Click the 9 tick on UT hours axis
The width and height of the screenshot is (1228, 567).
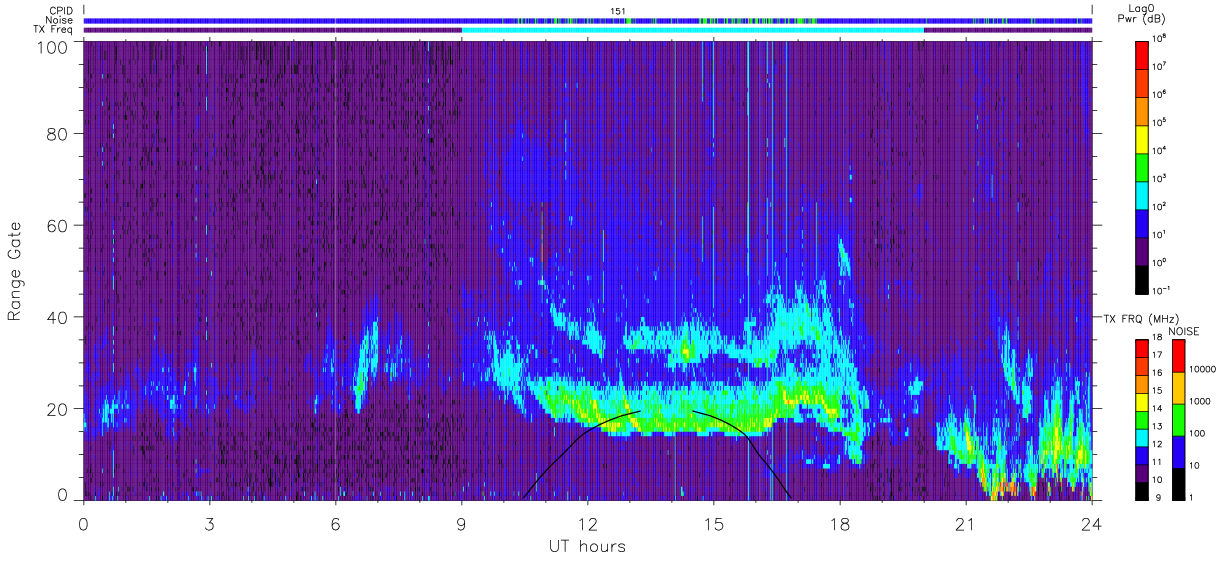pyautogui.click(x=461, y=523)
